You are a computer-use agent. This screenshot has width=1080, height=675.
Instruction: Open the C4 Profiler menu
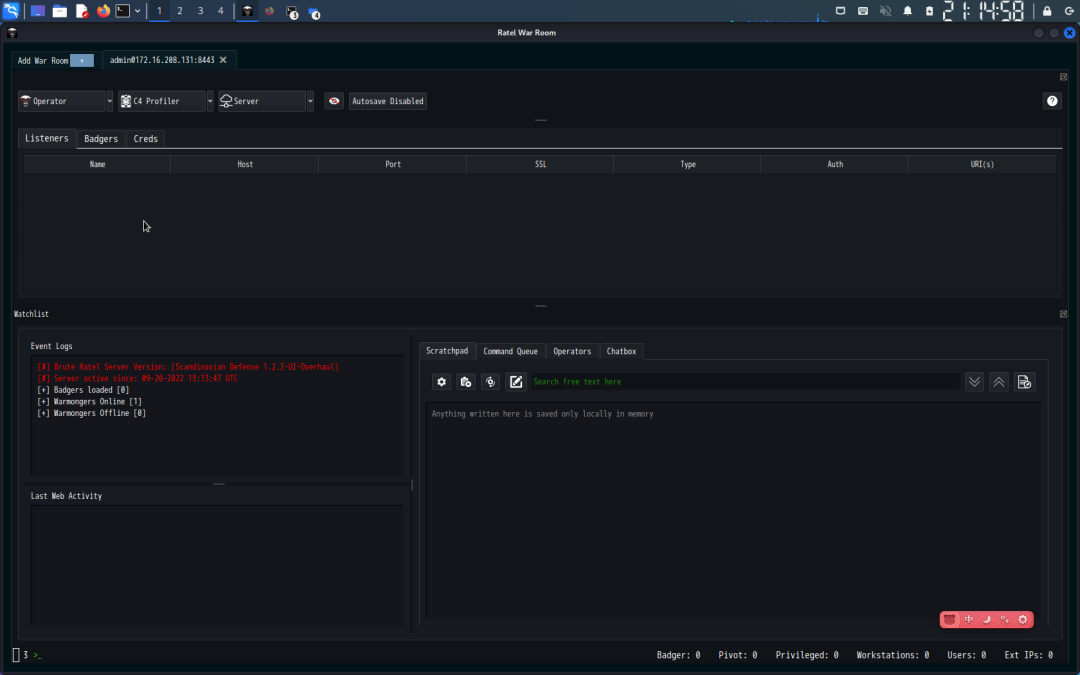(x=162, y=101)
